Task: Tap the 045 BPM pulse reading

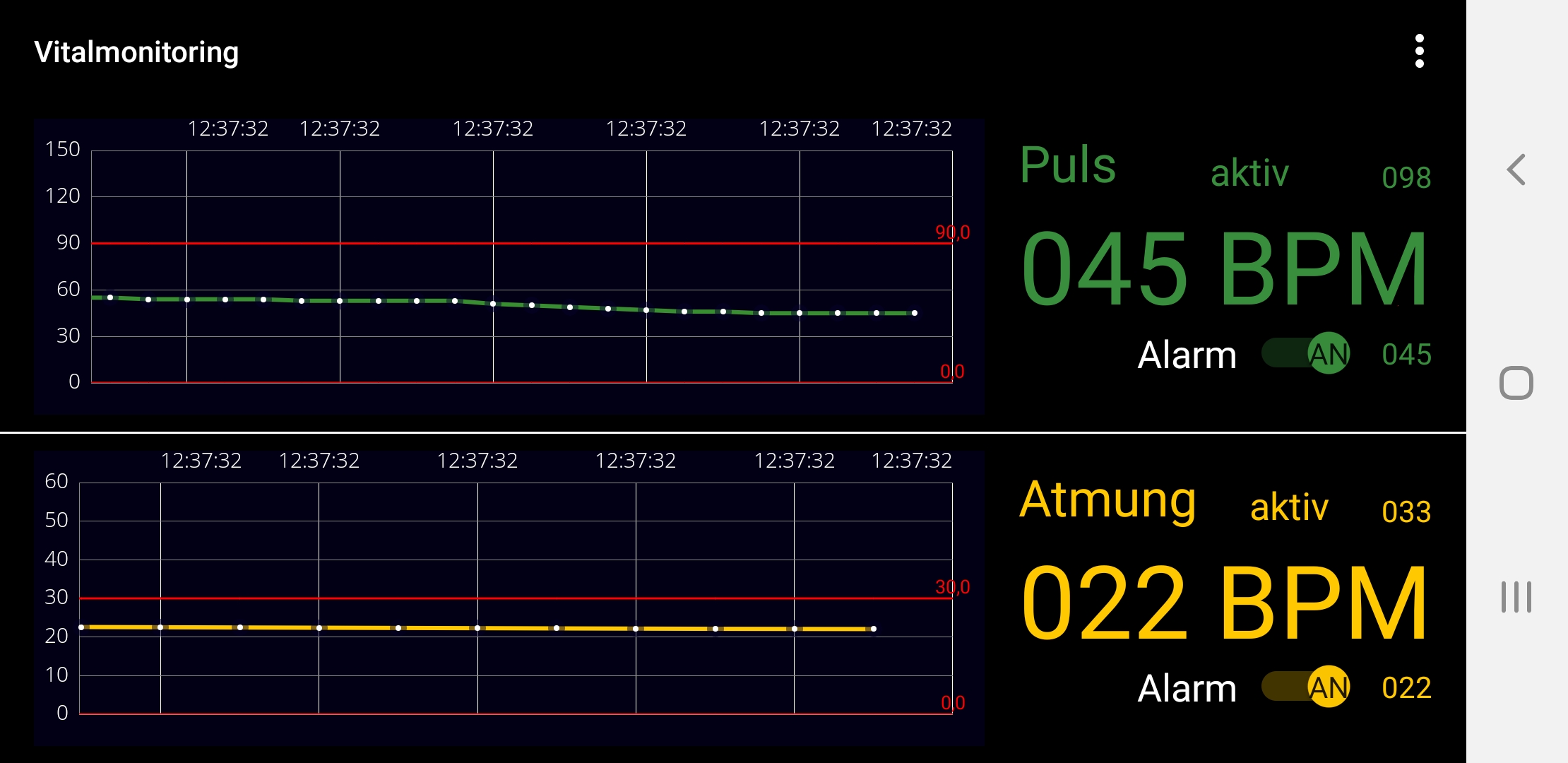Action: (x=1224, y=270)
